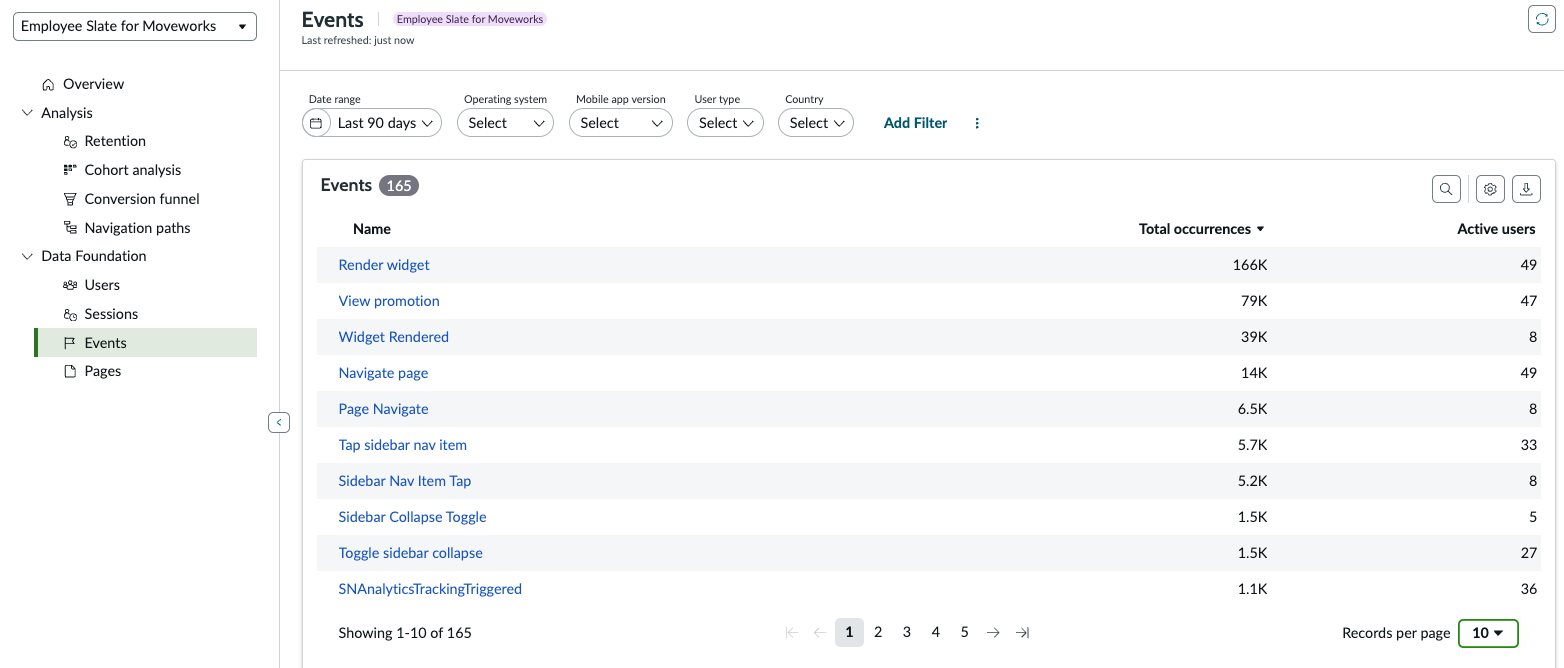Open the events table search icon
This screenshot has height=668, width=1564.
(x=1446, y=188)
